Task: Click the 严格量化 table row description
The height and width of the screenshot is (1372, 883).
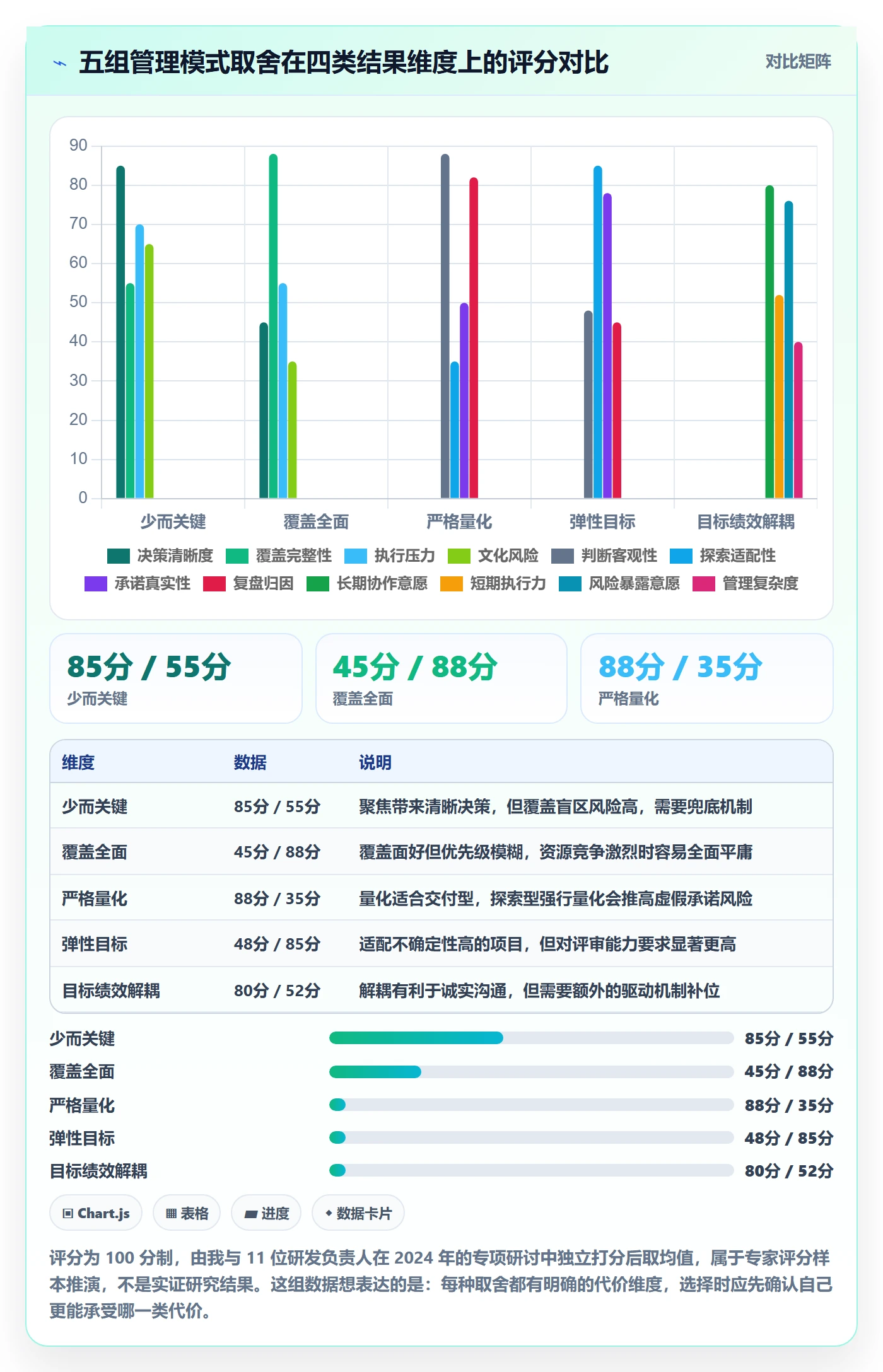Action: click(x=556, y=898)
